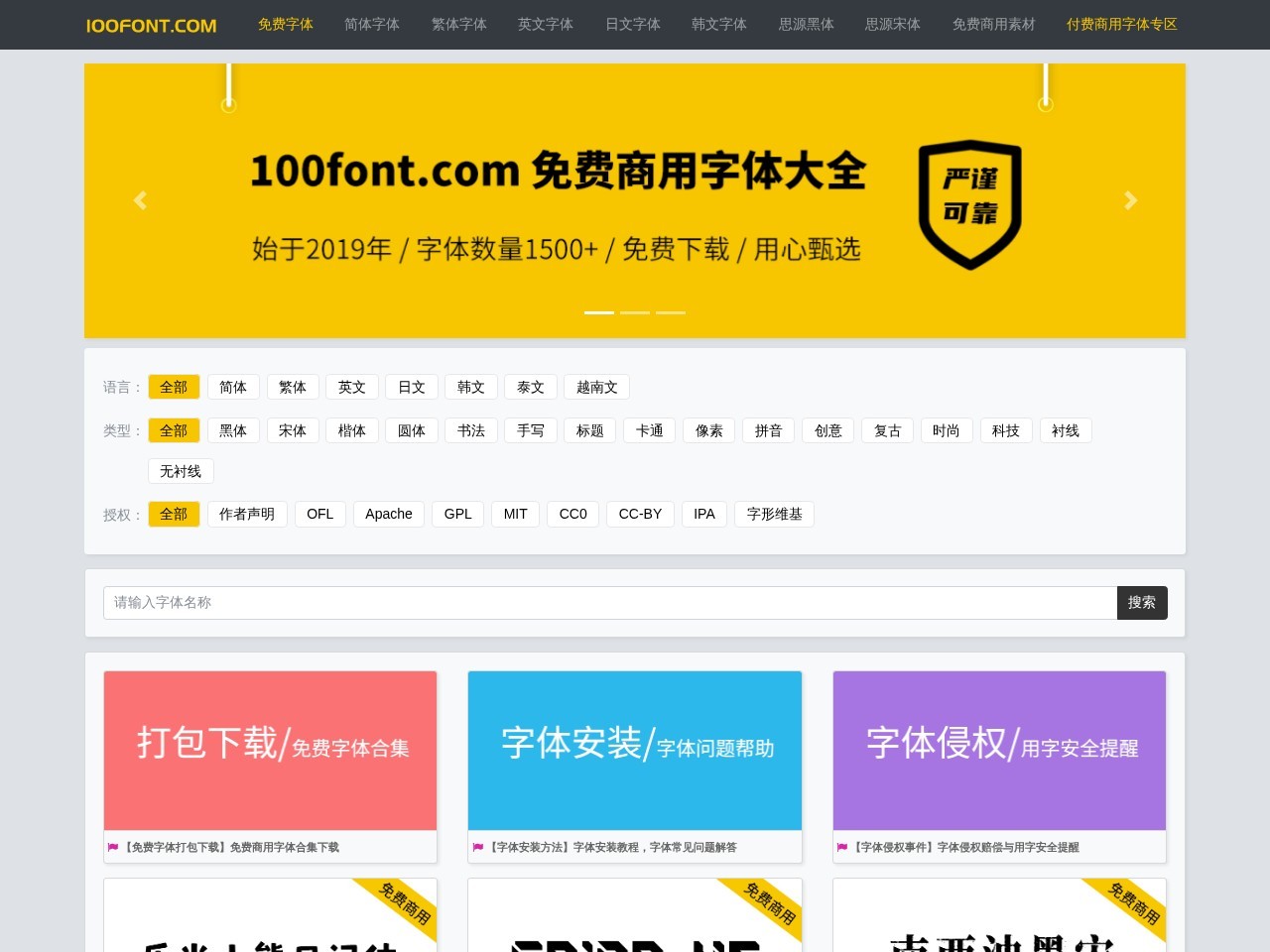Select first carousel indicator dash
The image size is (1270, 952).
pos(599,312)
